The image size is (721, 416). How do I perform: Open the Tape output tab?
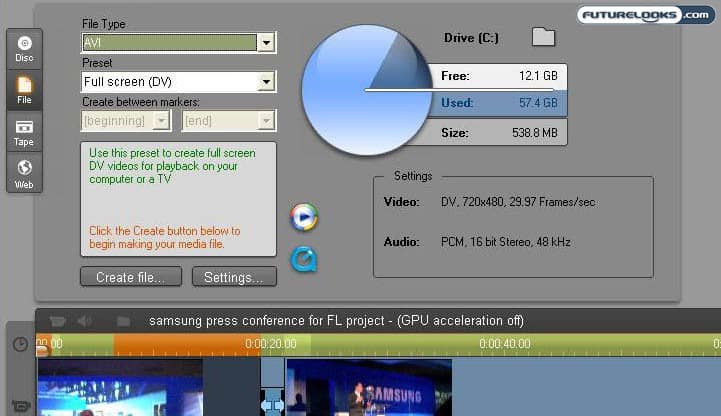pyautogui.click(x=25, y=133)
